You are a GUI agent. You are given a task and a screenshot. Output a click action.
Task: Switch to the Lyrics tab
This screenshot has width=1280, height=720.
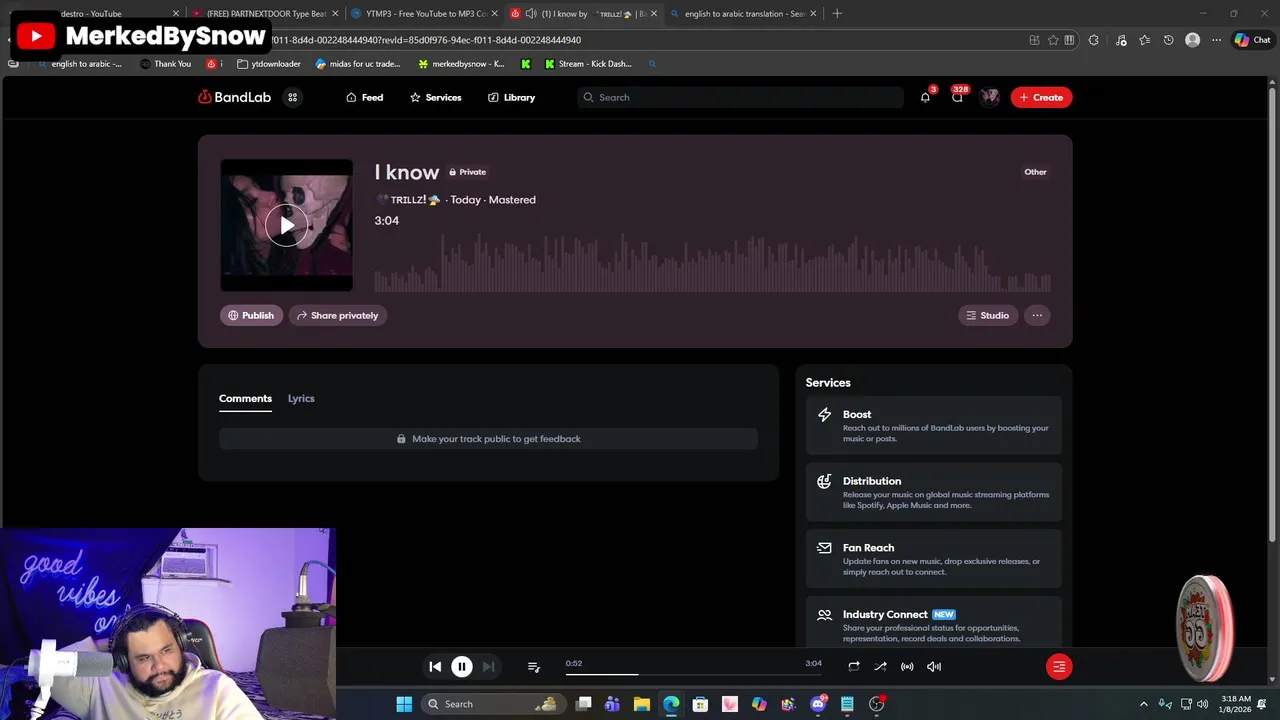click(301, 398)
